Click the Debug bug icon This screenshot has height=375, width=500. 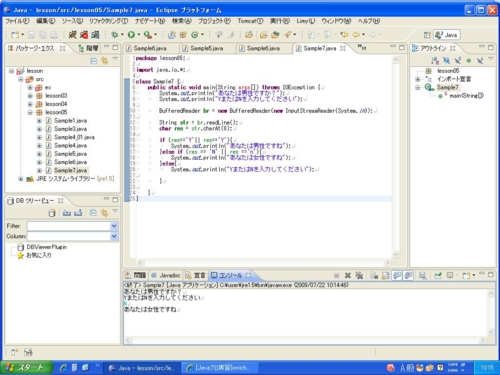tap(115, 35)
